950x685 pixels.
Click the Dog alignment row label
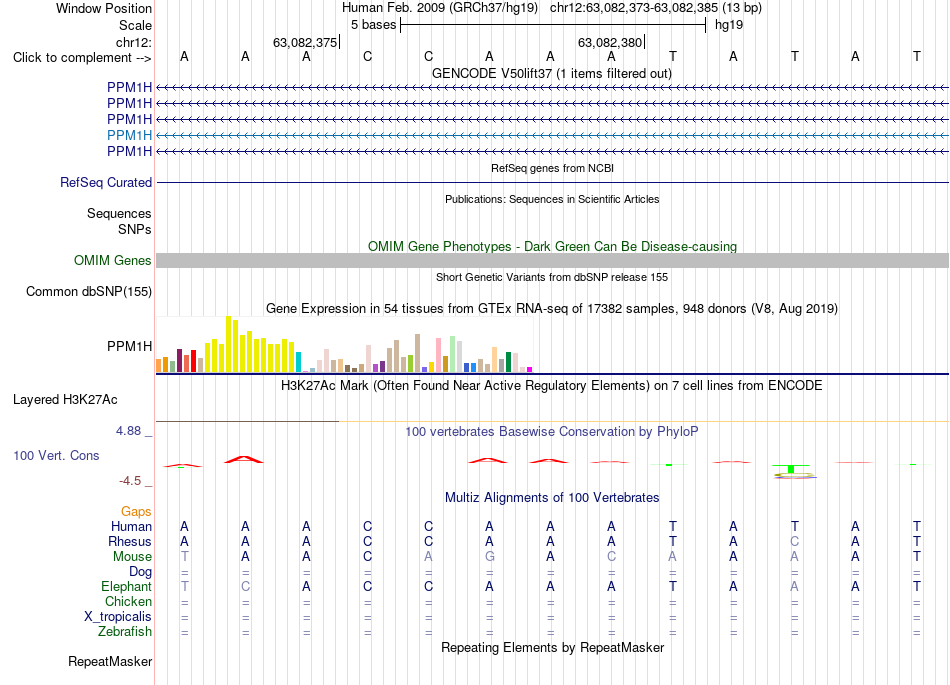point(141,572)
